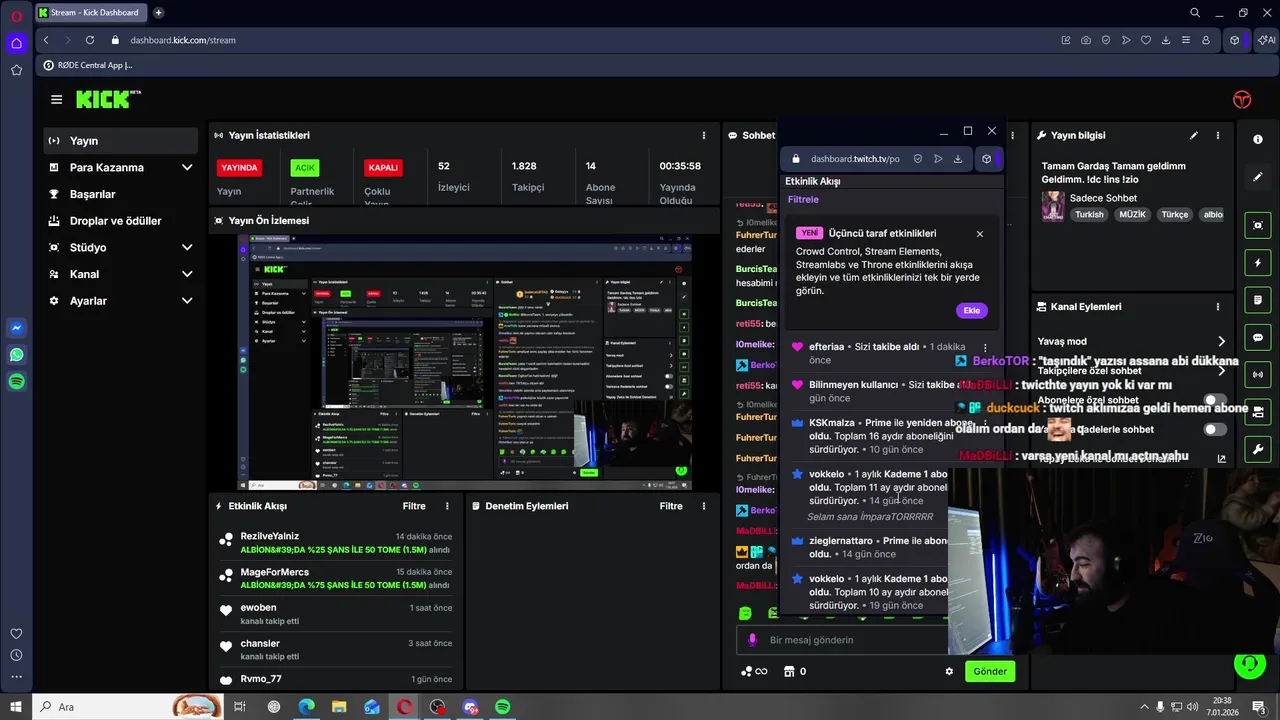Expand Para Kazanma sidebar section
The width and height of the screenshot is (1280, 720).
tap(120, 167)
